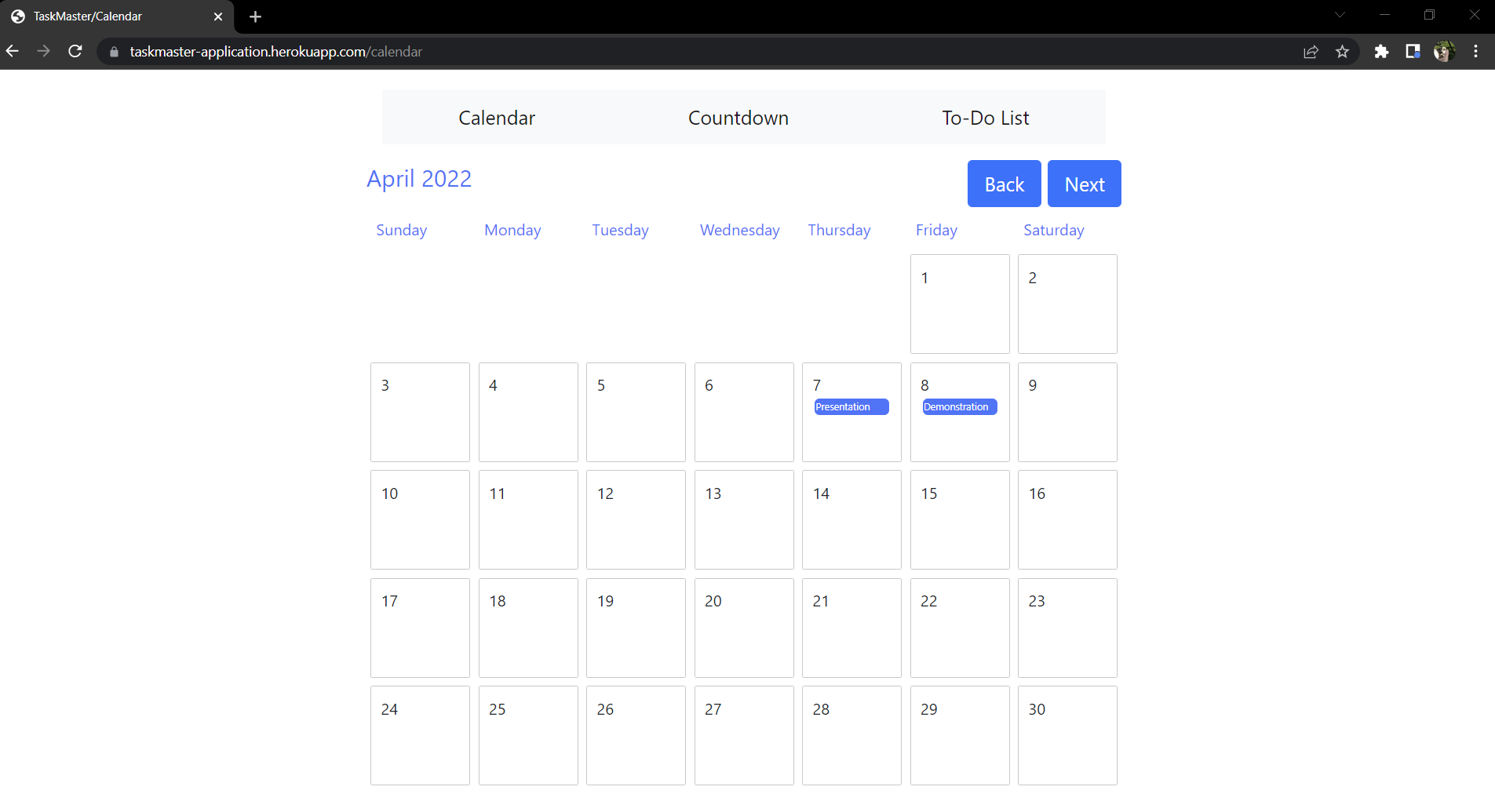This screenshot has height=812, width=1495.
Task: Select day 17 on the calendar
Action: click(x=420, y=628)
